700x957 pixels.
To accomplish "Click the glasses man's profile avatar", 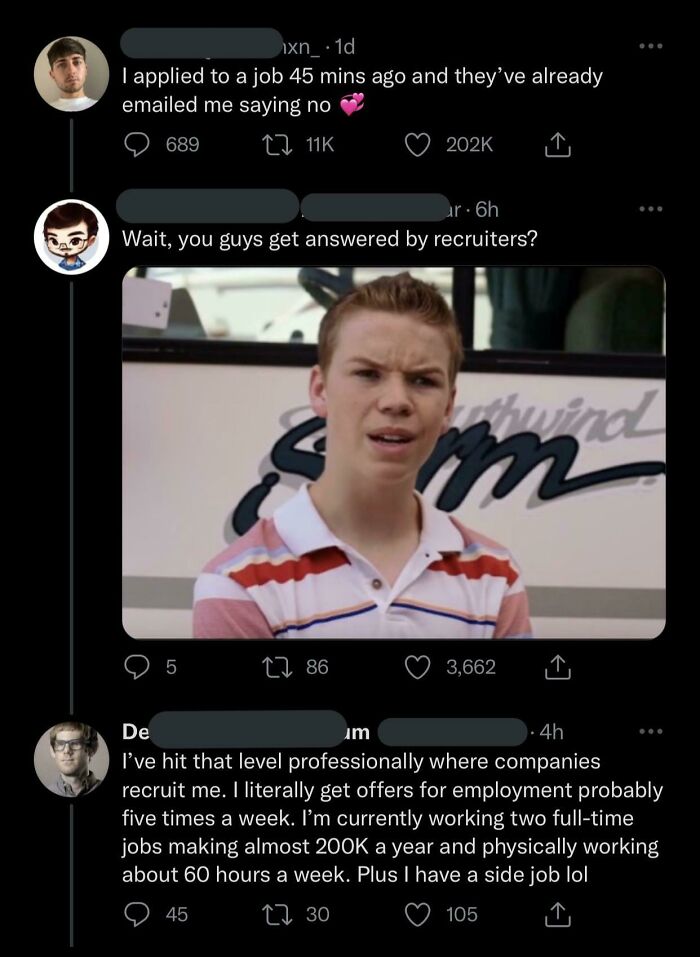I will [71, 758].
